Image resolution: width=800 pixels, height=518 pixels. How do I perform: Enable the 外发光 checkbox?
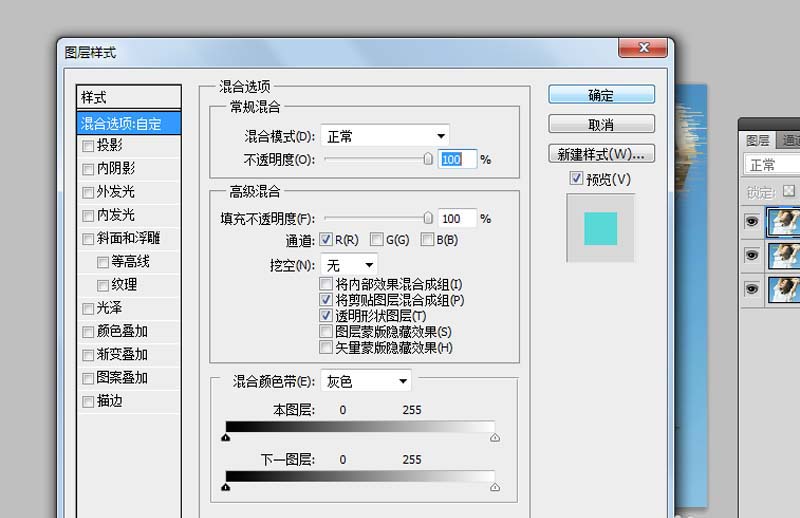tap(88, 192)
